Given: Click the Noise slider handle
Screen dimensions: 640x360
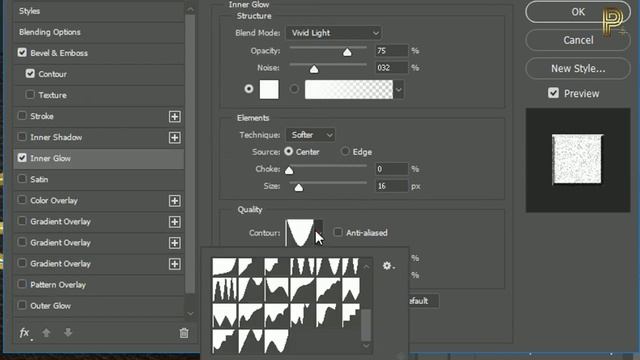Looking at the screenshot, I should coord(313,69).
